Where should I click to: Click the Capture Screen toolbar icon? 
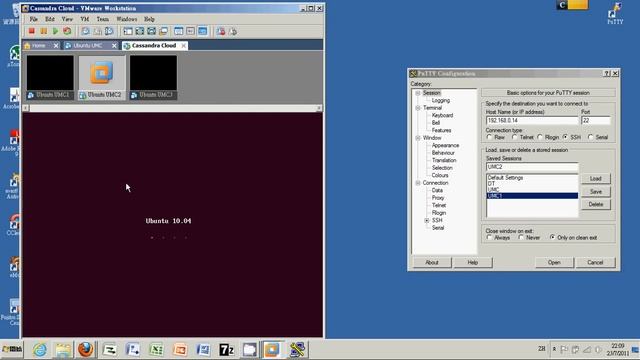click(221, 31)
